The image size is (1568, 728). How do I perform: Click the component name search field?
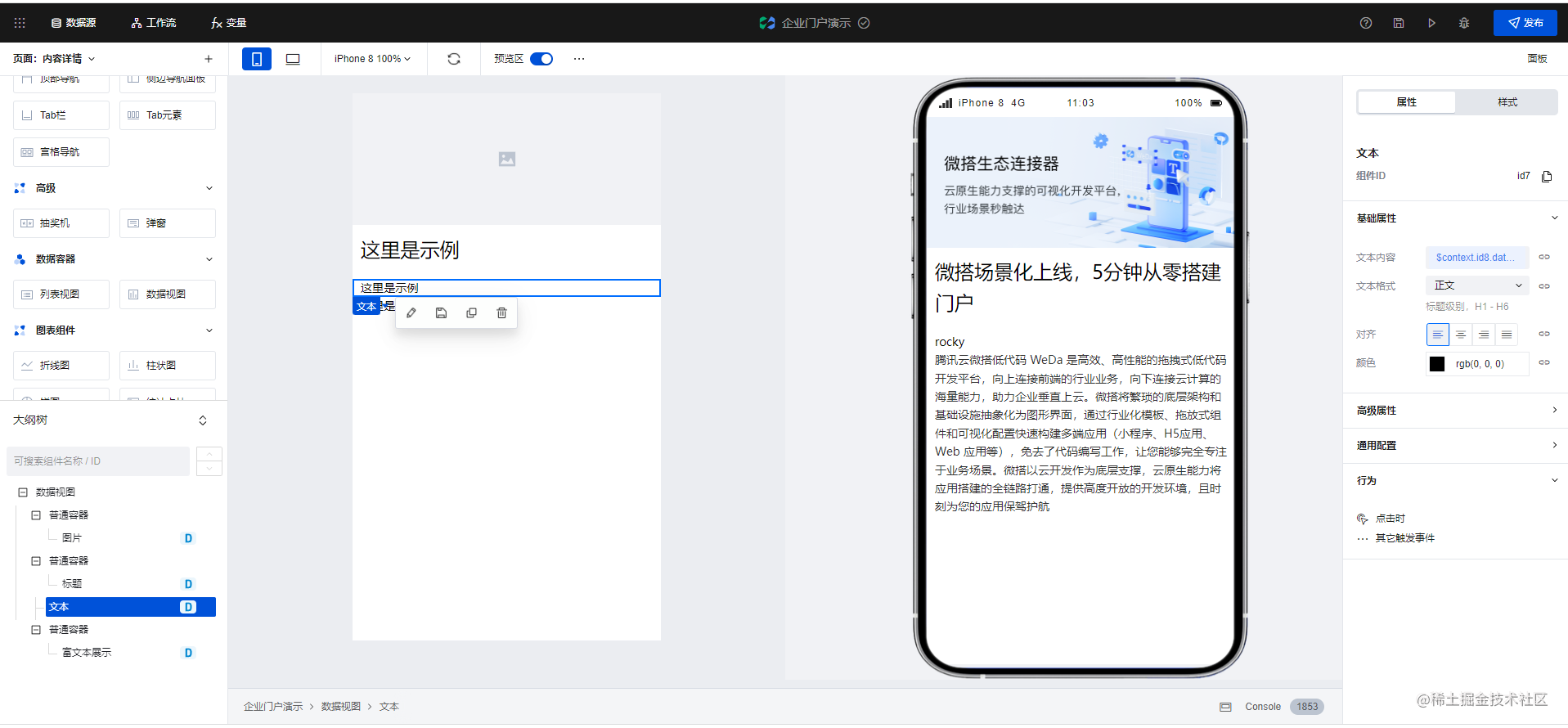coord(98,461)
